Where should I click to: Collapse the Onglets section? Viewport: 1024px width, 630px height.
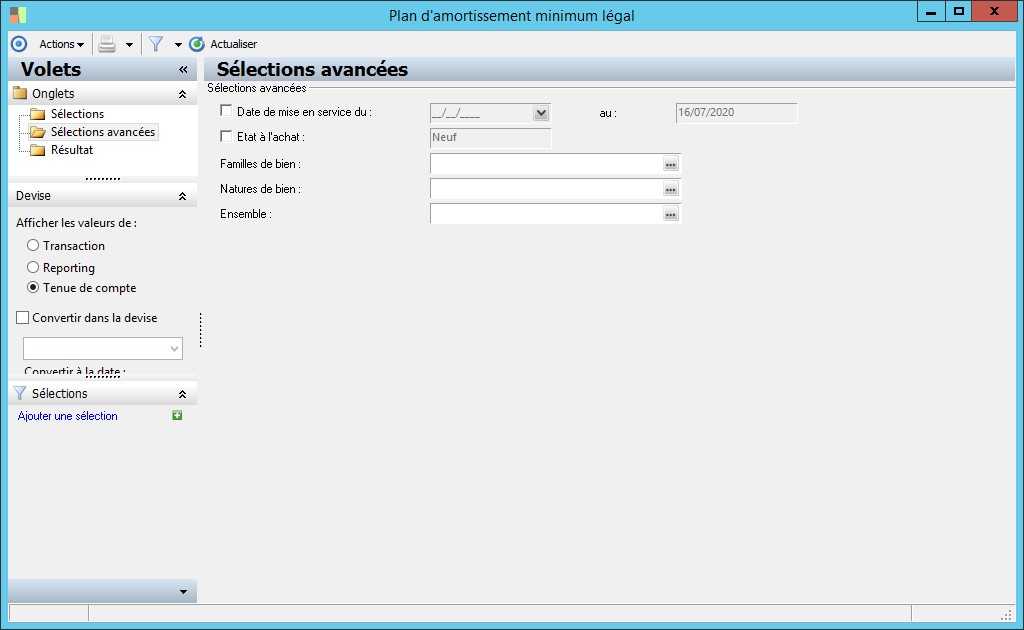pyautogui.click(x=182, y=94)
